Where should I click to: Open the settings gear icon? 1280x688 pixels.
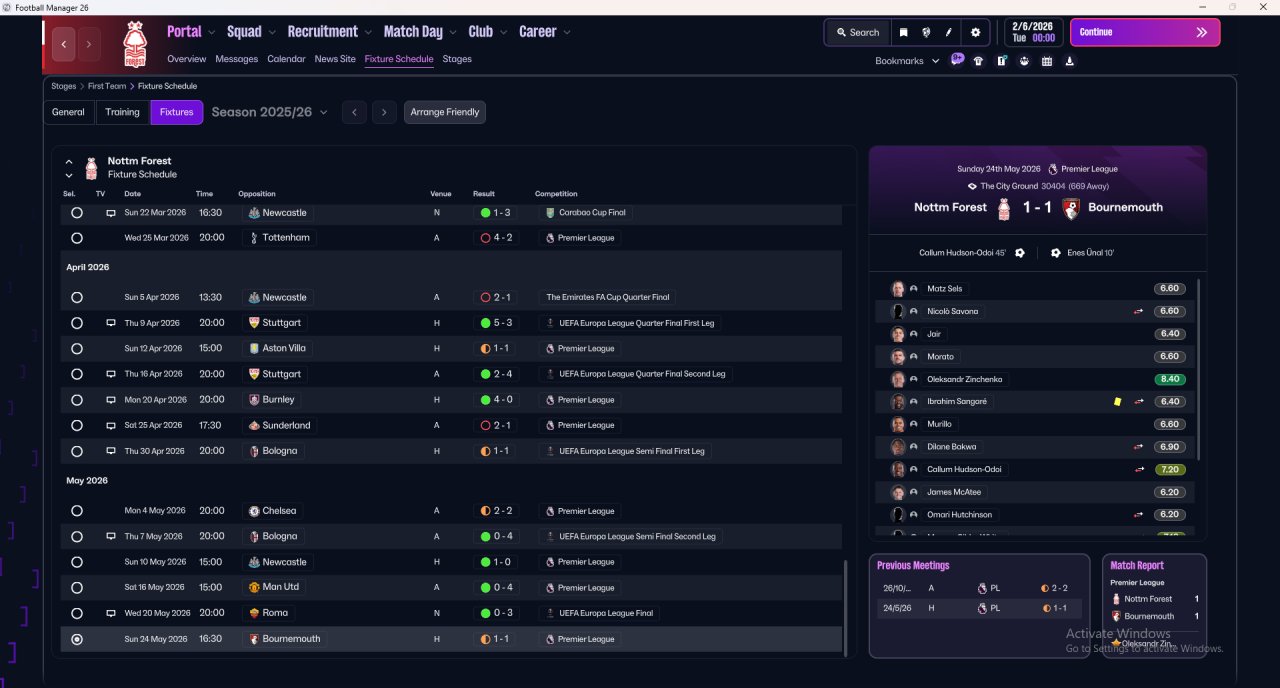click(976, 32)
